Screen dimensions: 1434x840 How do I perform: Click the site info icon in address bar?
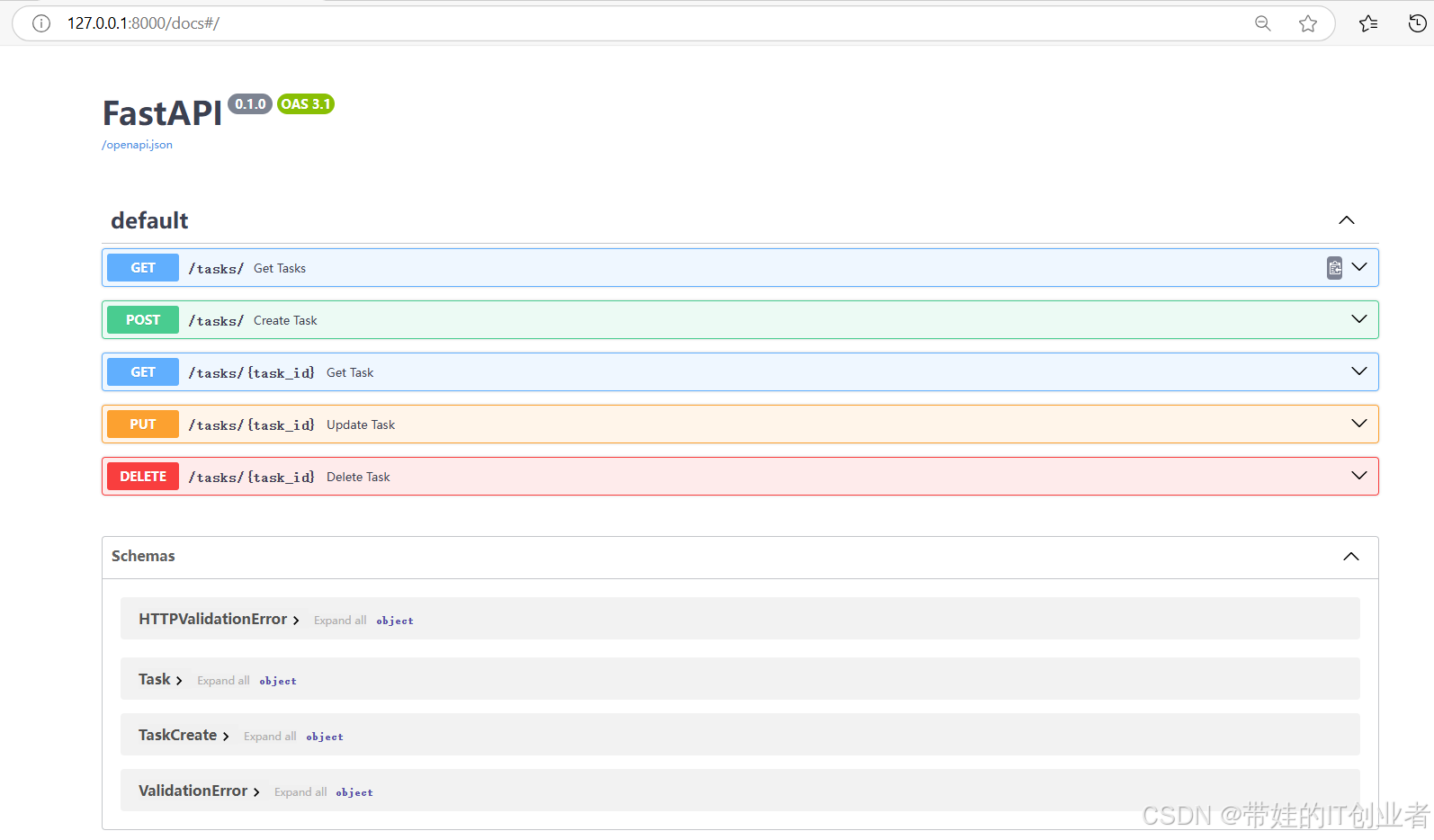pos(41,23)
